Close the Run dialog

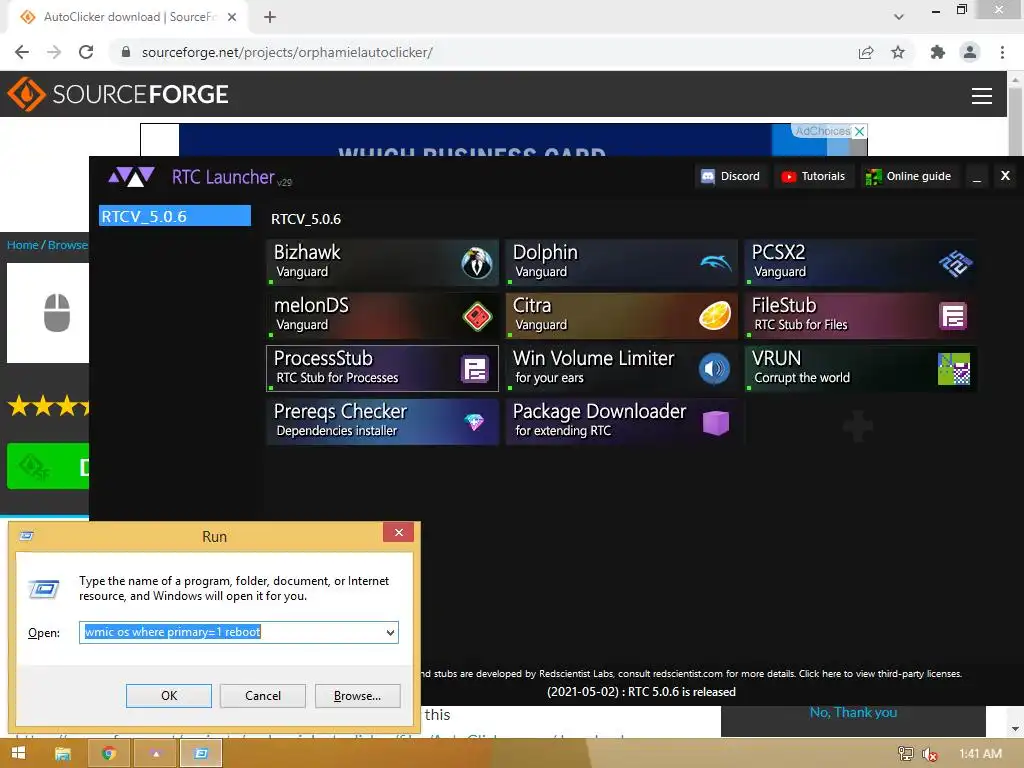click(x=399, y=532)
